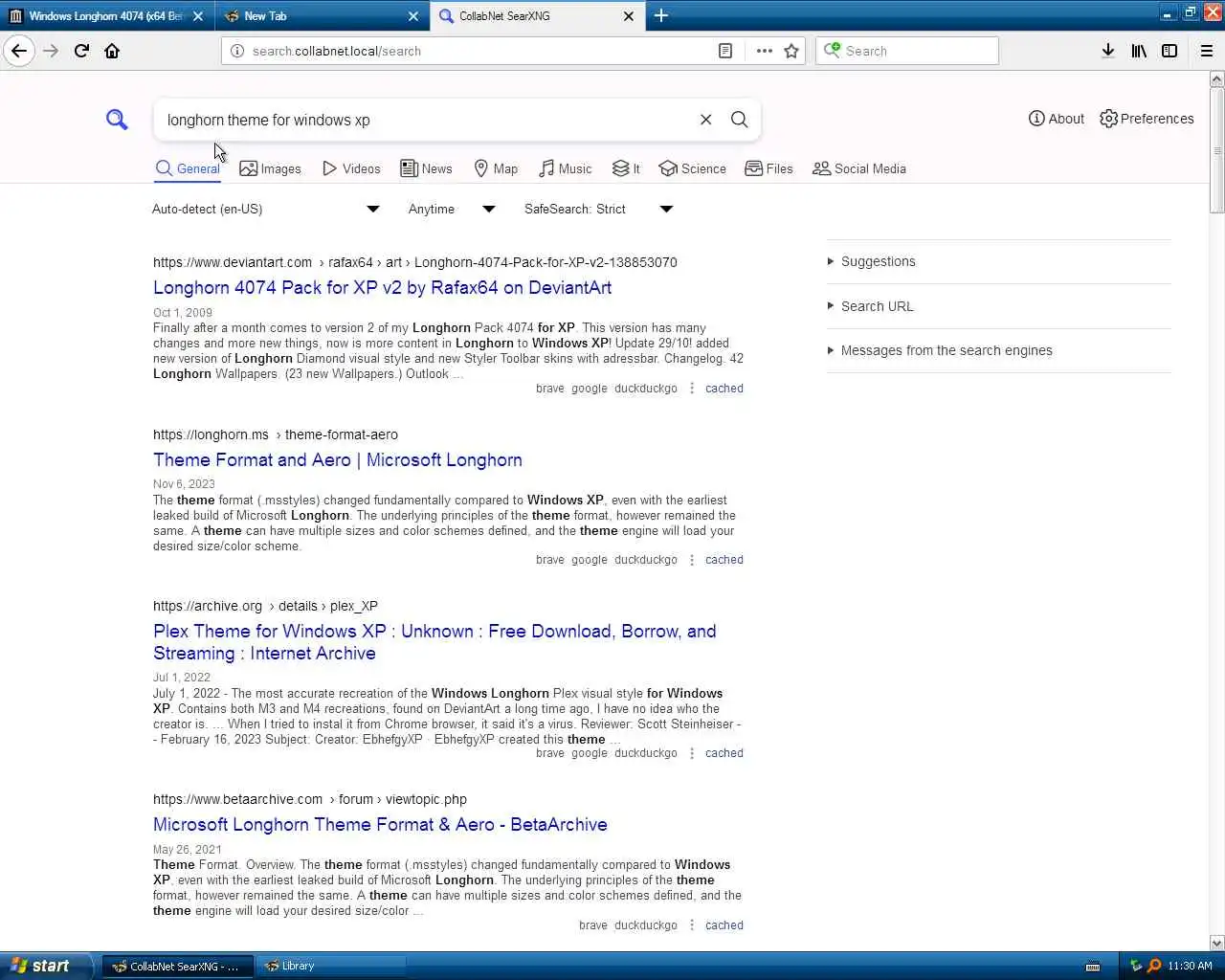Image resolution: width=1225 pixels, height=980 pixels.
Task: Open the SafeSearch Strict dropdown
Action: pyautogui.click(x=598, y=209)
